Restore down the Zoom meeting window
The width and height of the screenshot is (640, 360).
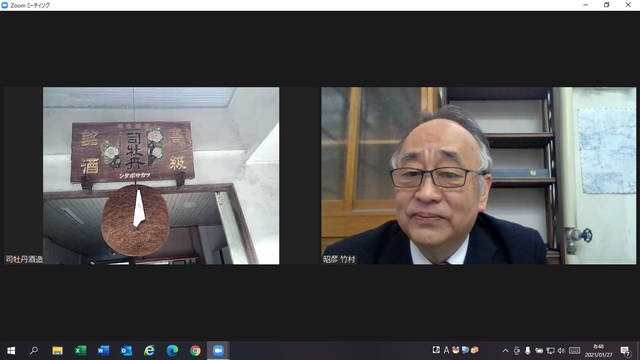(607, 5)
